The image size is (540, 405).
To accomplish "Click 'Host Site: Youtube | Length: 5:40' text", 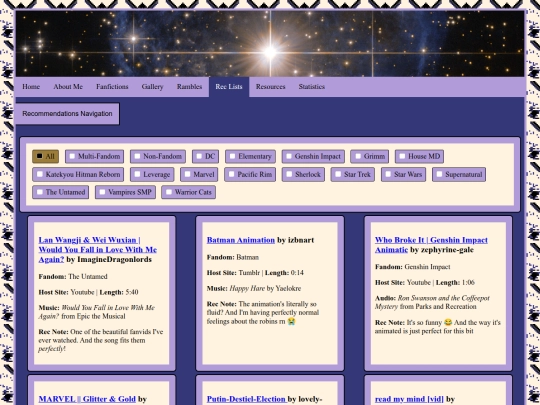I will tap(88, 292).
